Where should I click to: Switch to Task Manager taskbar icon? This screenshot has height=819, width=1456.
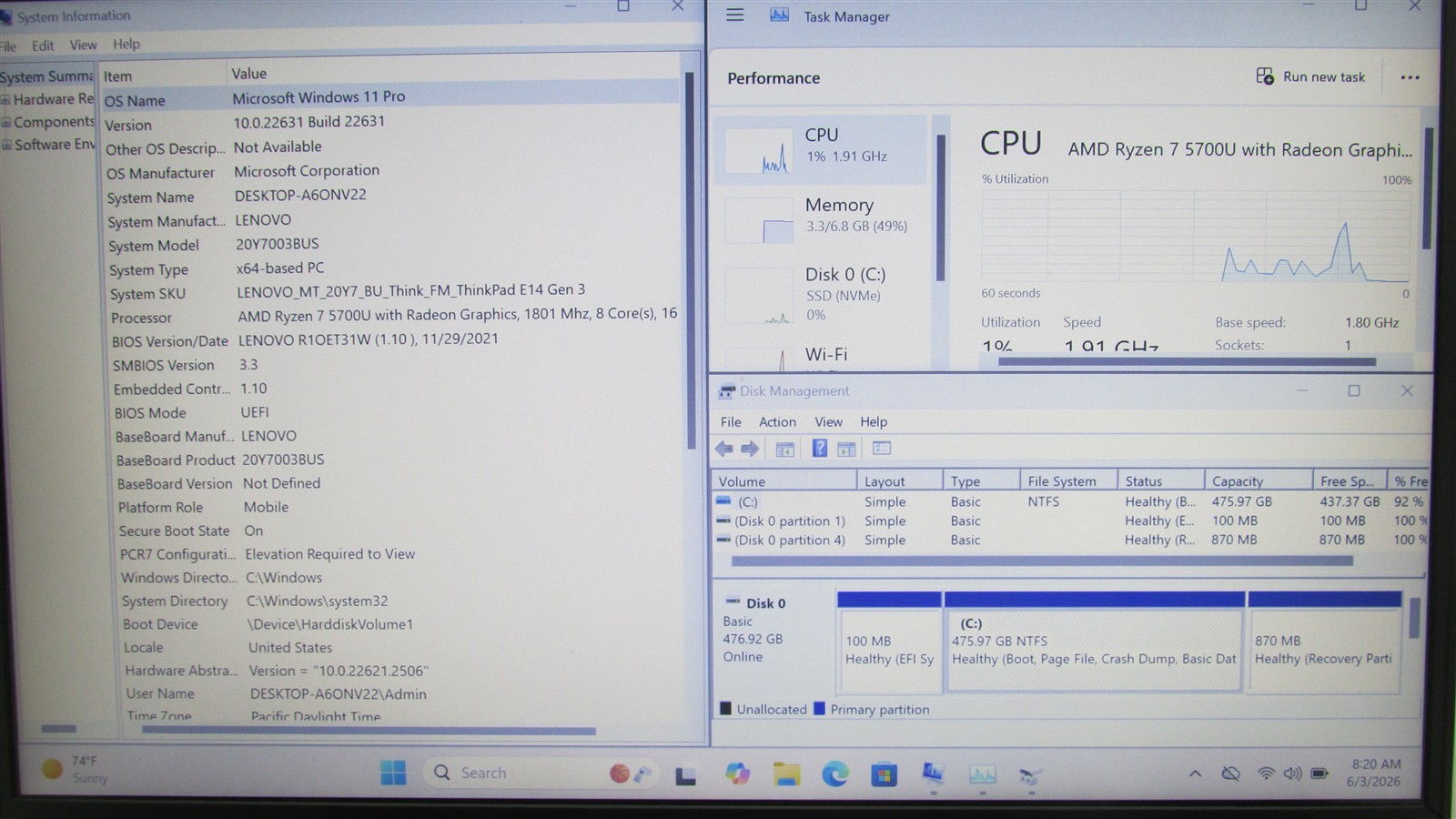[x=982, y=775]
